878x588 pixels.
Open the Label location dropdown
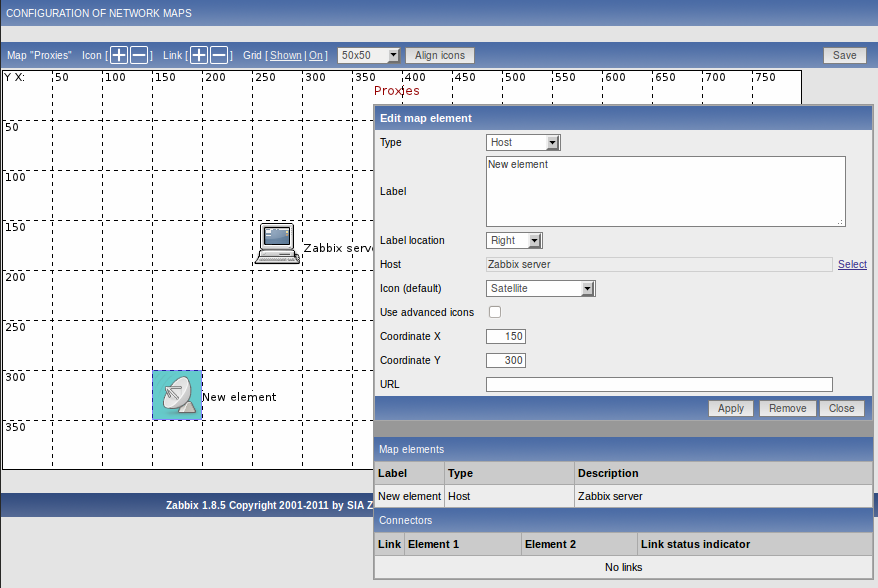(x=514, y=240)
